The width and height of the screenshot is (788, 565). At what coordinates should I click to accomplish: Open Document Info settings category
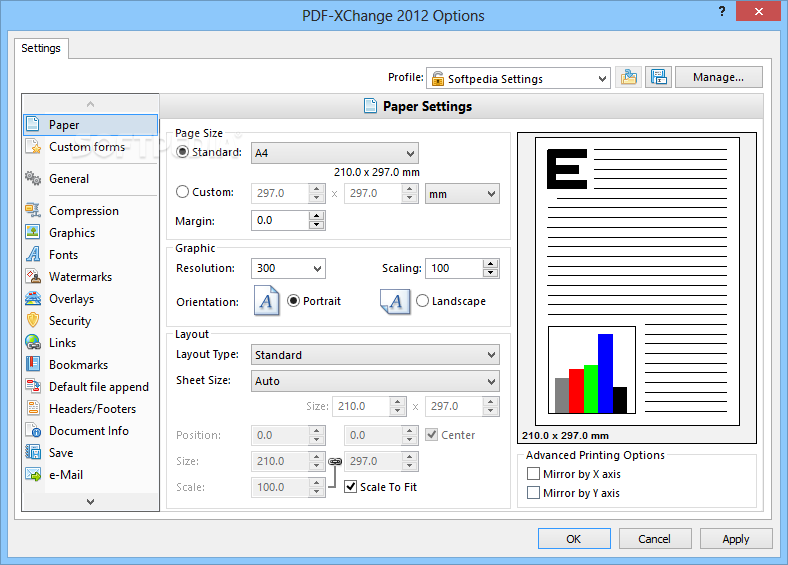[89, 431]
